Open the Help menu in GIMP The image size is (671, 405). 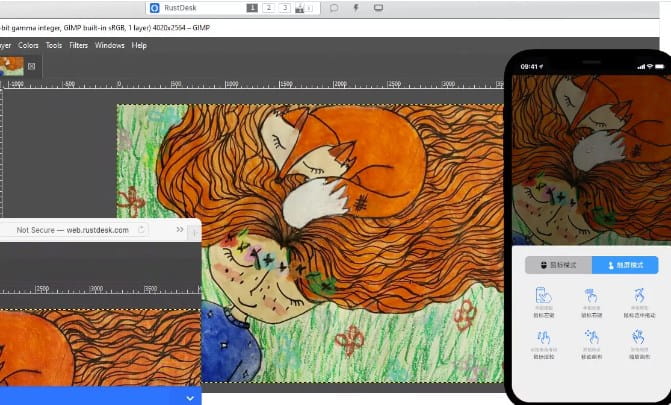click(139, 45)
